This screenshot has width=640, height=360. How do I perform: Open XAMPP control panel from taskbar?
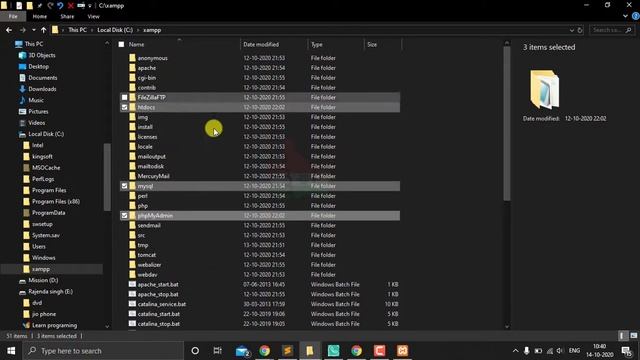click(x=402, y=351)
